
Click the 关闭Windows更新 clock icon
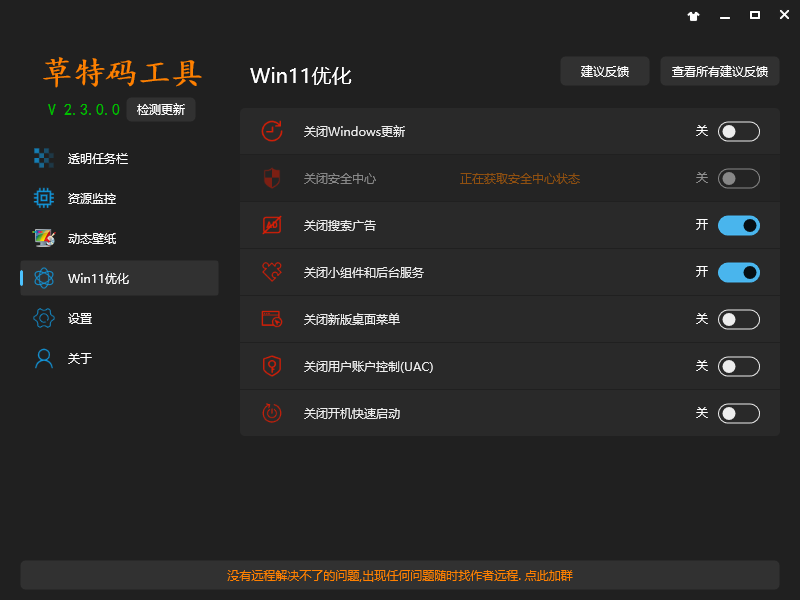click(272, 131)
